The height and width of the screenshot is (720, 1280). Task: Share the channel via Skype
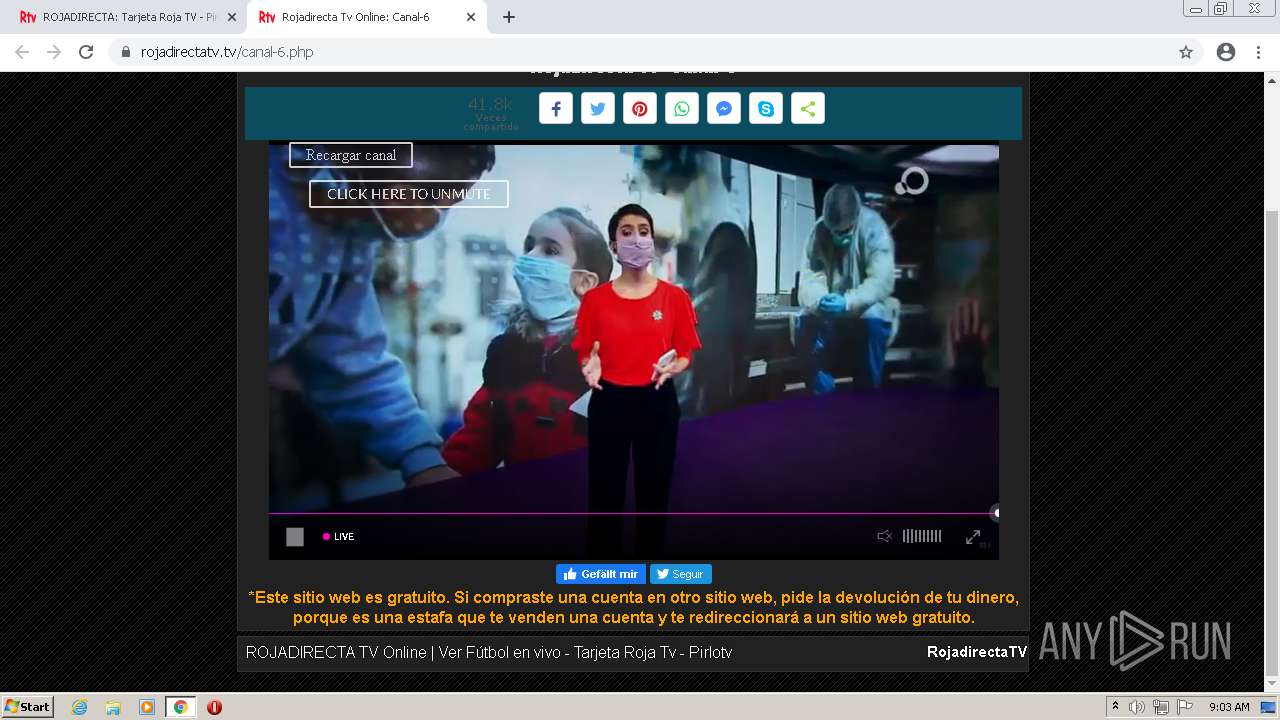tap(766, 109)
